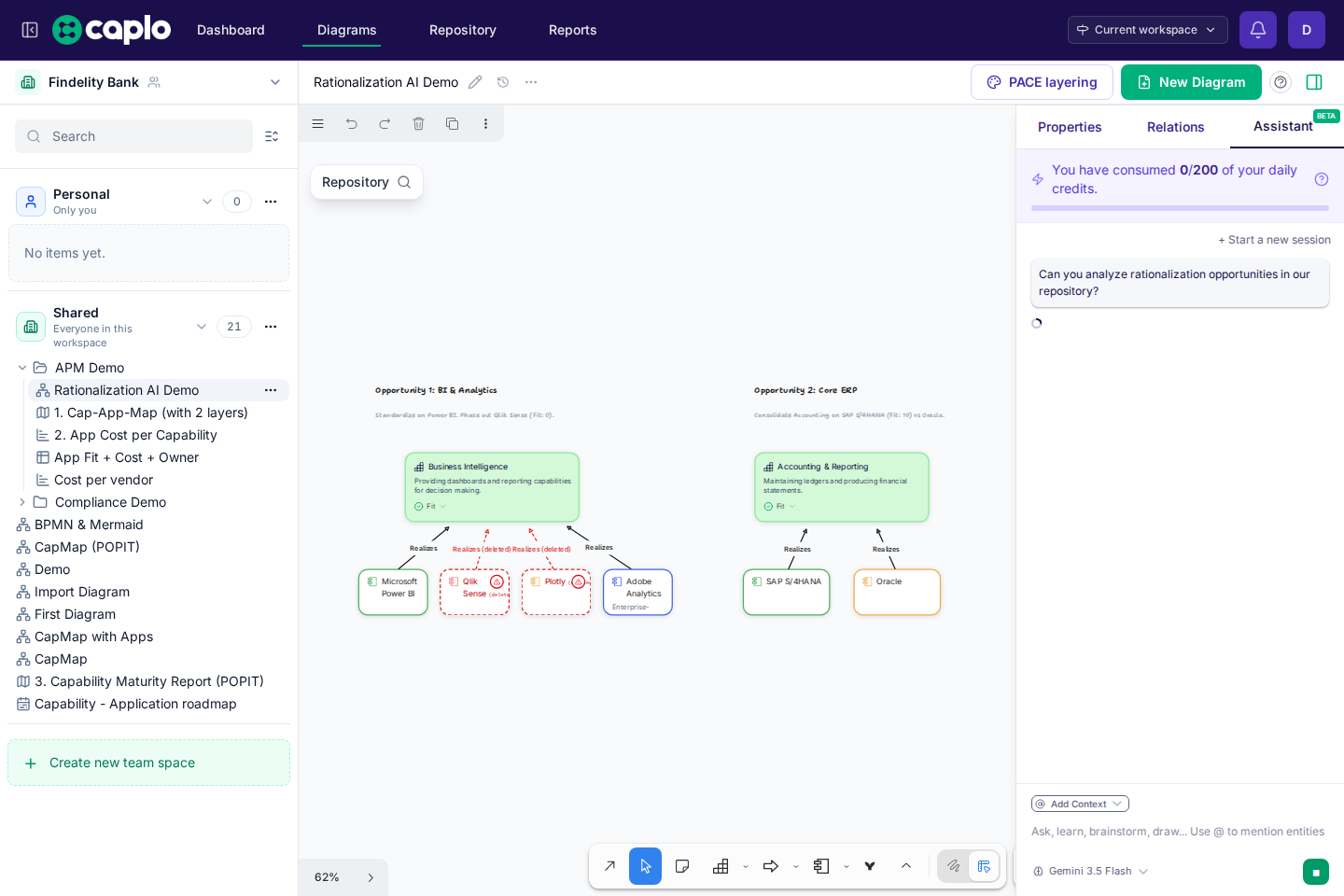Expand zoom controls next to 62%

point(371,877)
